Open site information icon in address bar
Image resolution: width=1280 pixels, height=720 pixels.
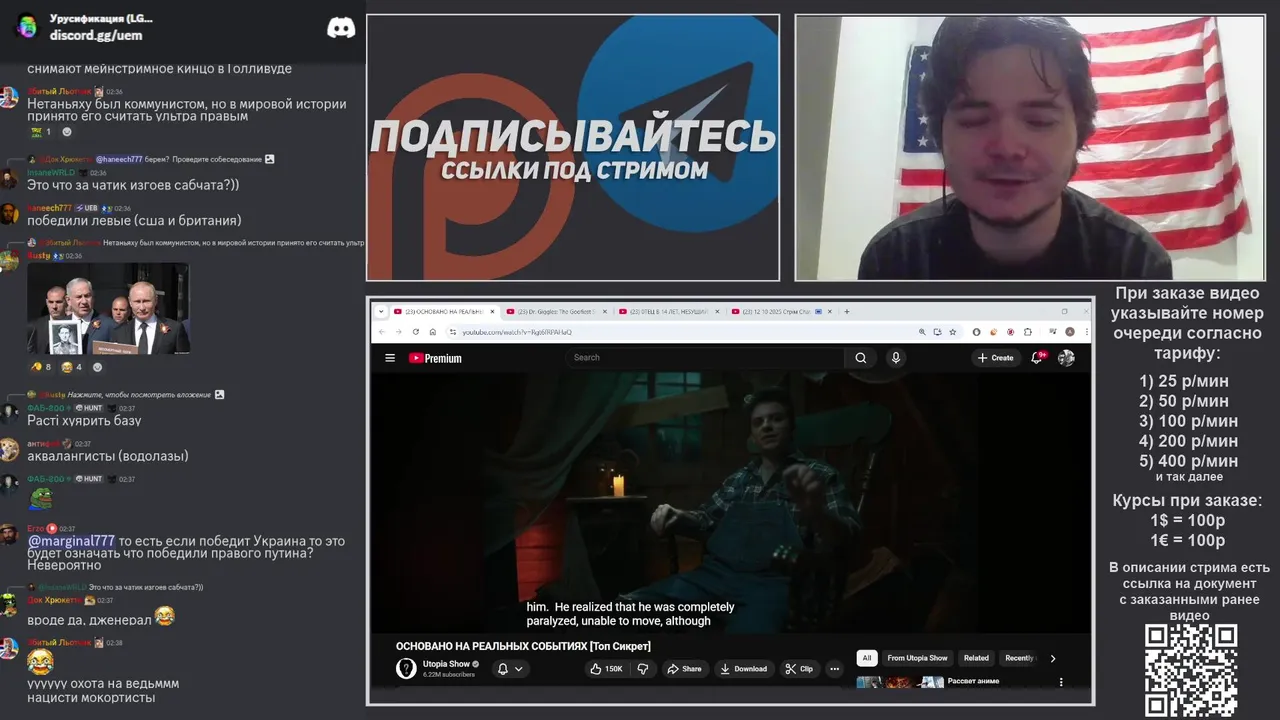451,332
